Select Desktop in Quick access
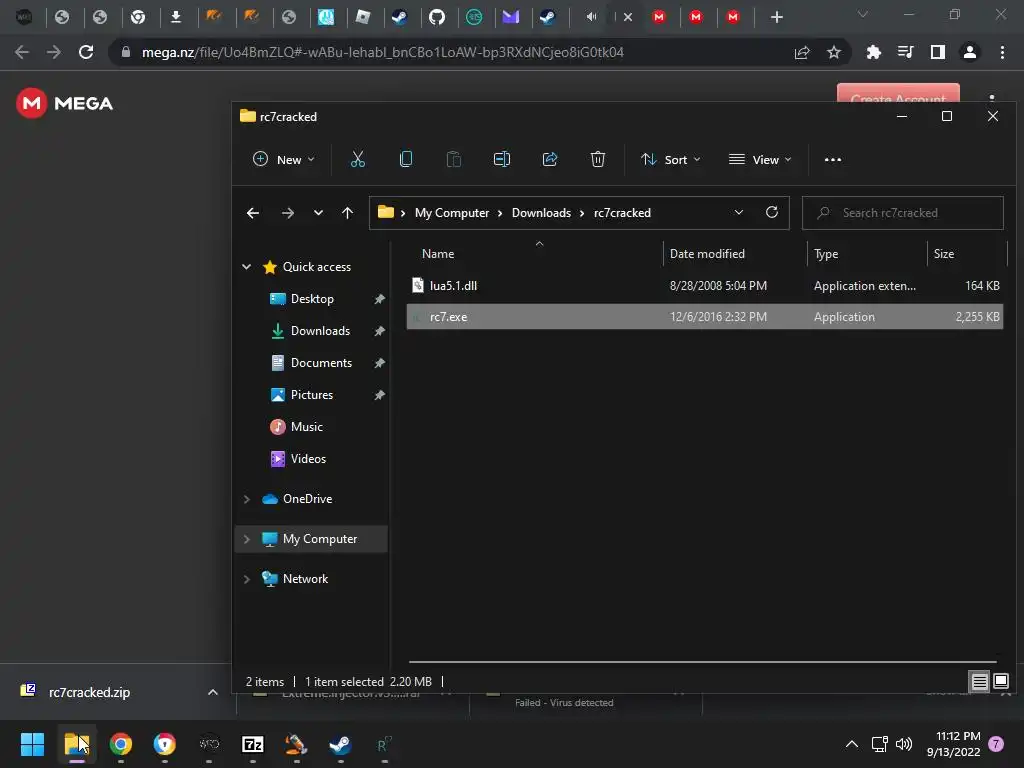The width and height of the screenshot is (1024, 768). pyautogui.click(x=312, y=298)
